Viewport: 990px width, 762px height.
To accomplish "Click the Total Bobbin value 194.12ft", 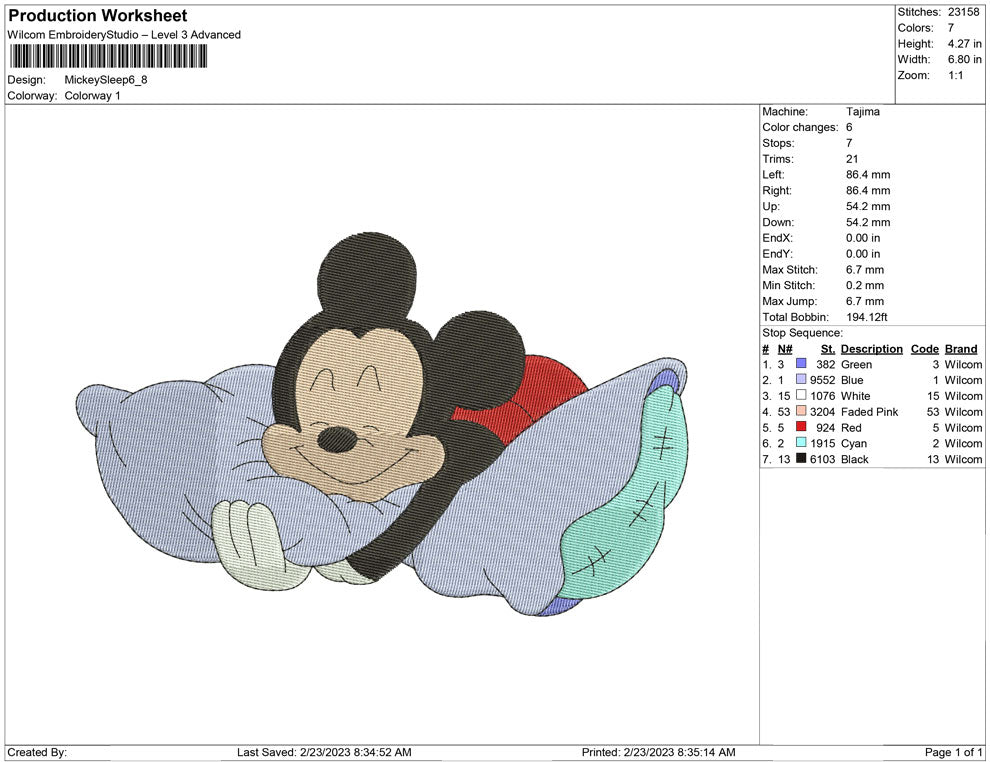I will pyautogui.click(x=869, y=317).
